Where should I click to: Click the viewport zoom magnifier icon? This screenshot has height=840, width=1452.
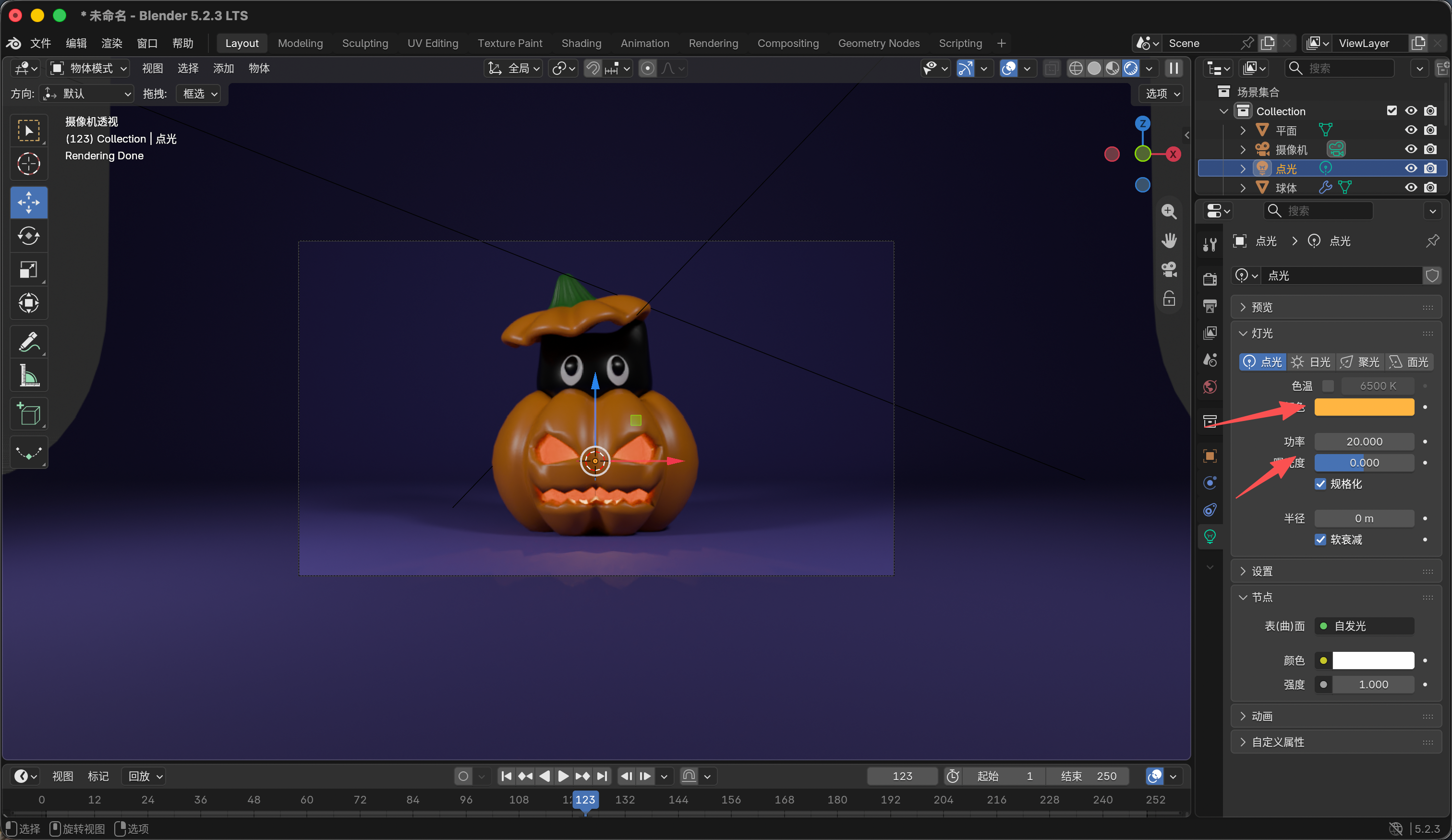(1169, 212)
